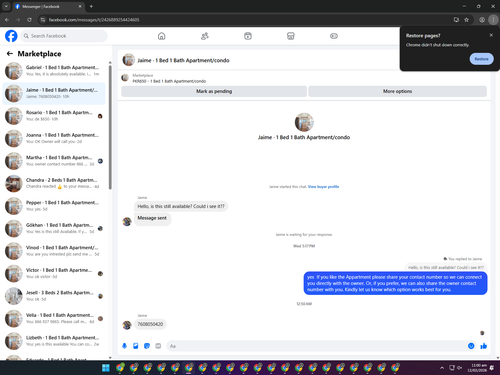The height and width of the screenshot is (375, 500).
Task: Click the browser address bar URL
Action: pos(94,20)
